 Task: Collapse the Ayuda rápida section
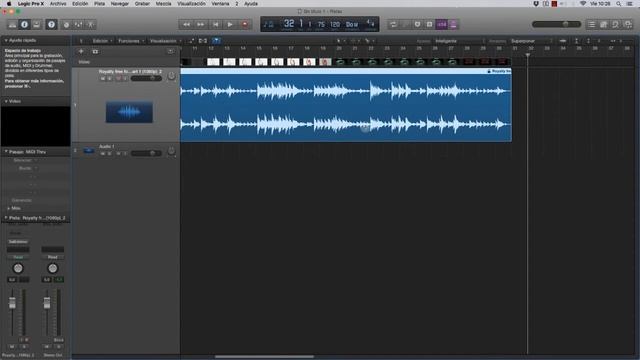click(6, 40)
